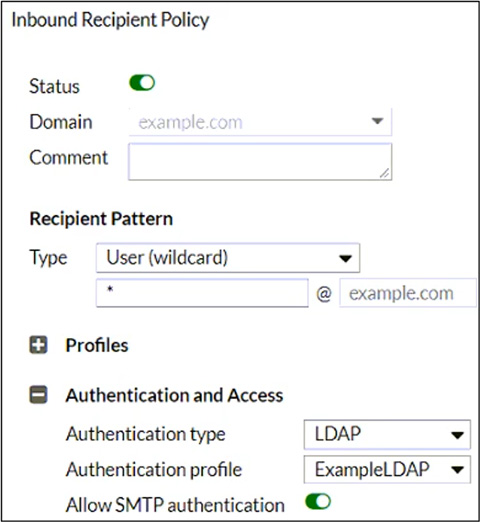Screen dimensions: 480x522
Task: Open the Authentication type LDAP dropdown
Action: (387, 435)
